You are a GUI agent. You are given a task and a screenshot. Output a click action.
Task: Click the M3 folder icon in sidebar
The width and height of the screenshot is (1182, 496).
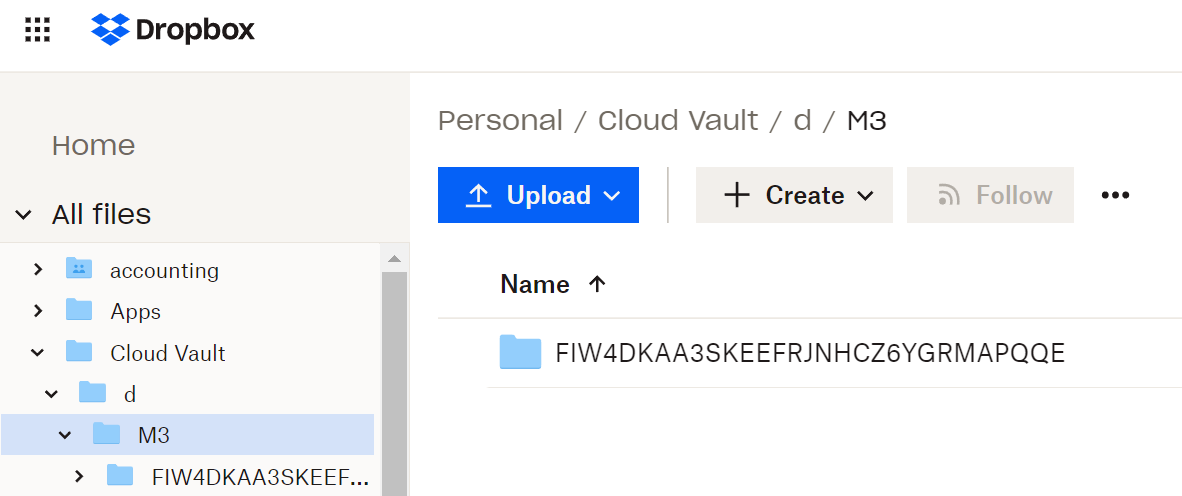[x=106, y=434]
